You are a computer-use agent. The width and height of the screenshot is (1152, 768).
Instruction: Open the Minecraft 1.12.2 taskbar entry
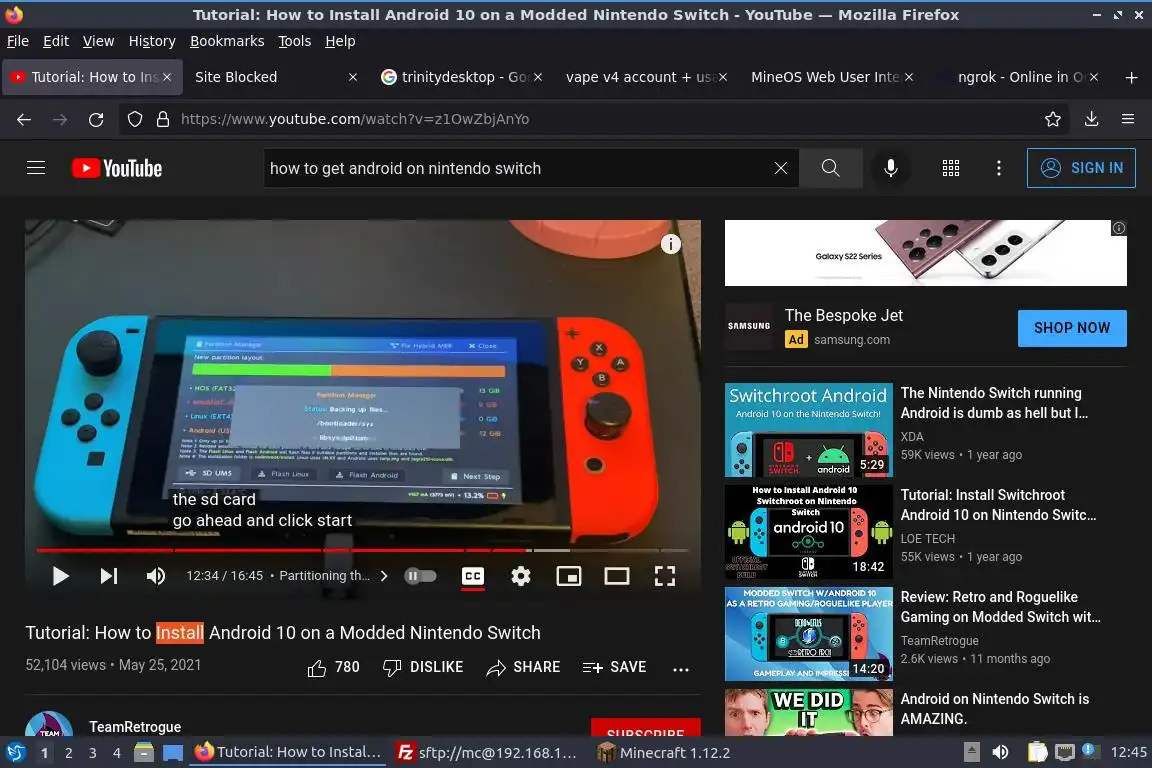[663, 753]
